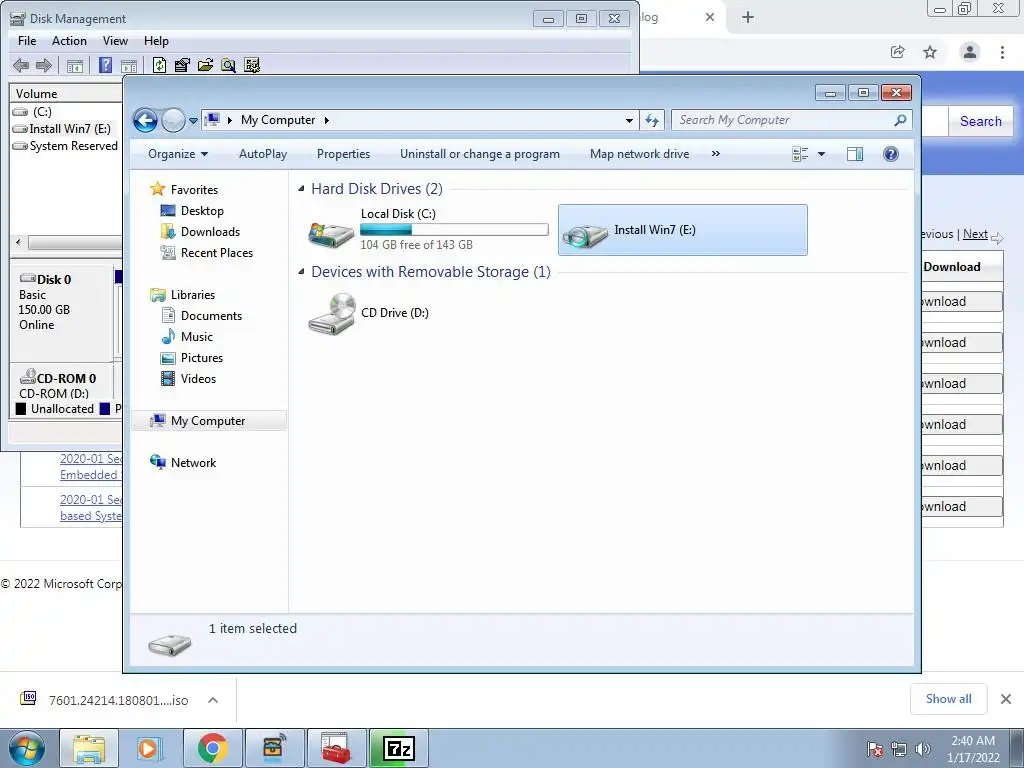Open 7-Zip from the taskbar
Image resolution: width=1024 pixels, height=768 pixels.
[399, 748]
